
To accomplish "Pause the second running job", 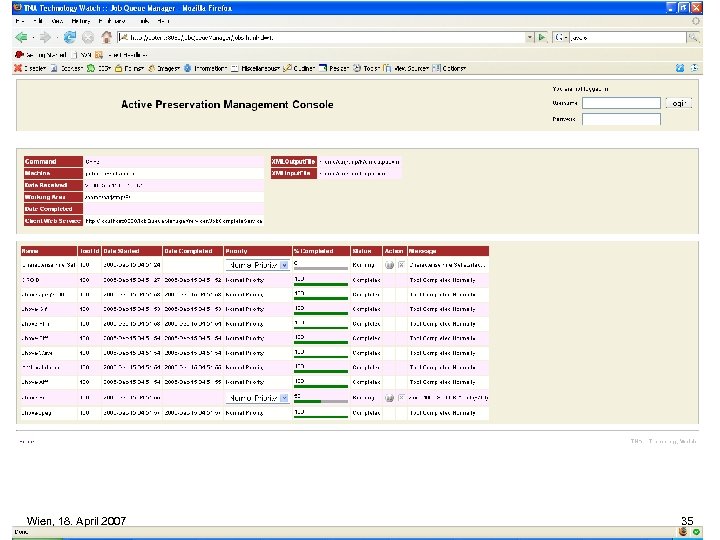I will tap(389, 397).
